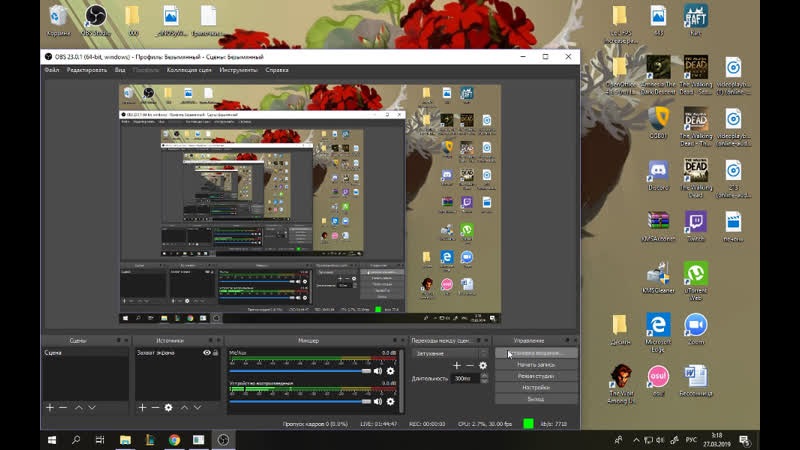Open the Справка menu
800x450 pixels.
point(277,70)
